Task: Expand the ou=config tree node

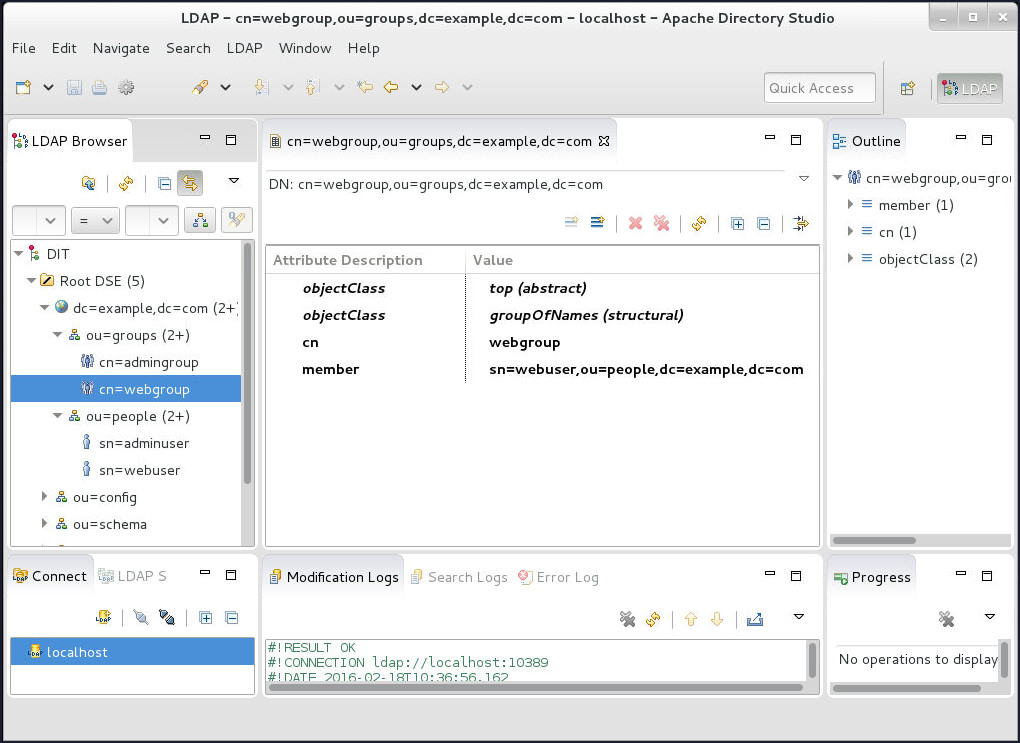Action: click(45, 497)
